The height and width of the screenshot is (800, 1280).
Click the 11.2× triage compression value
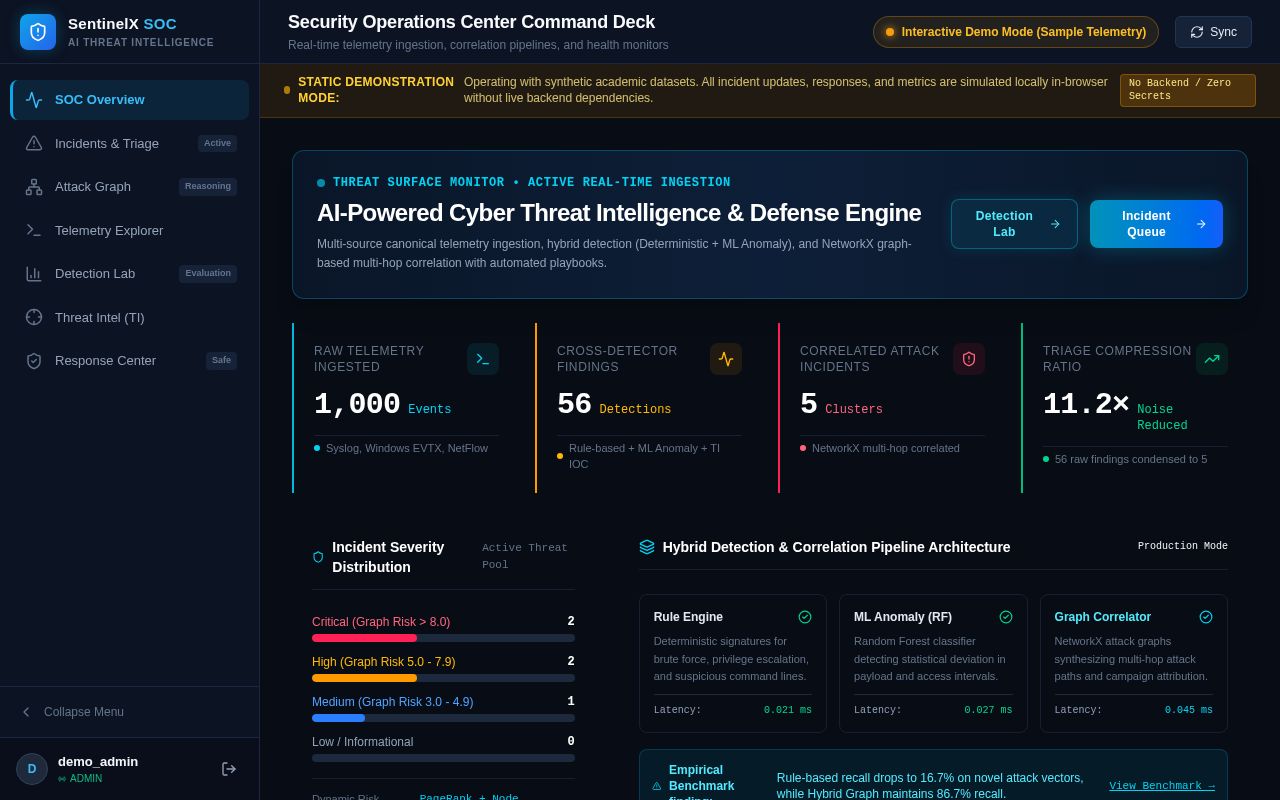(1086, 404)
